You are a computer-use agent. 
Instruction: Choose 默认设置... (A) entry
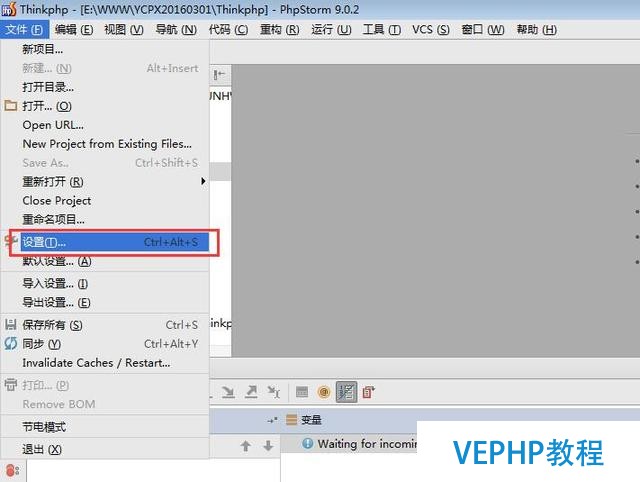point(105,261)
